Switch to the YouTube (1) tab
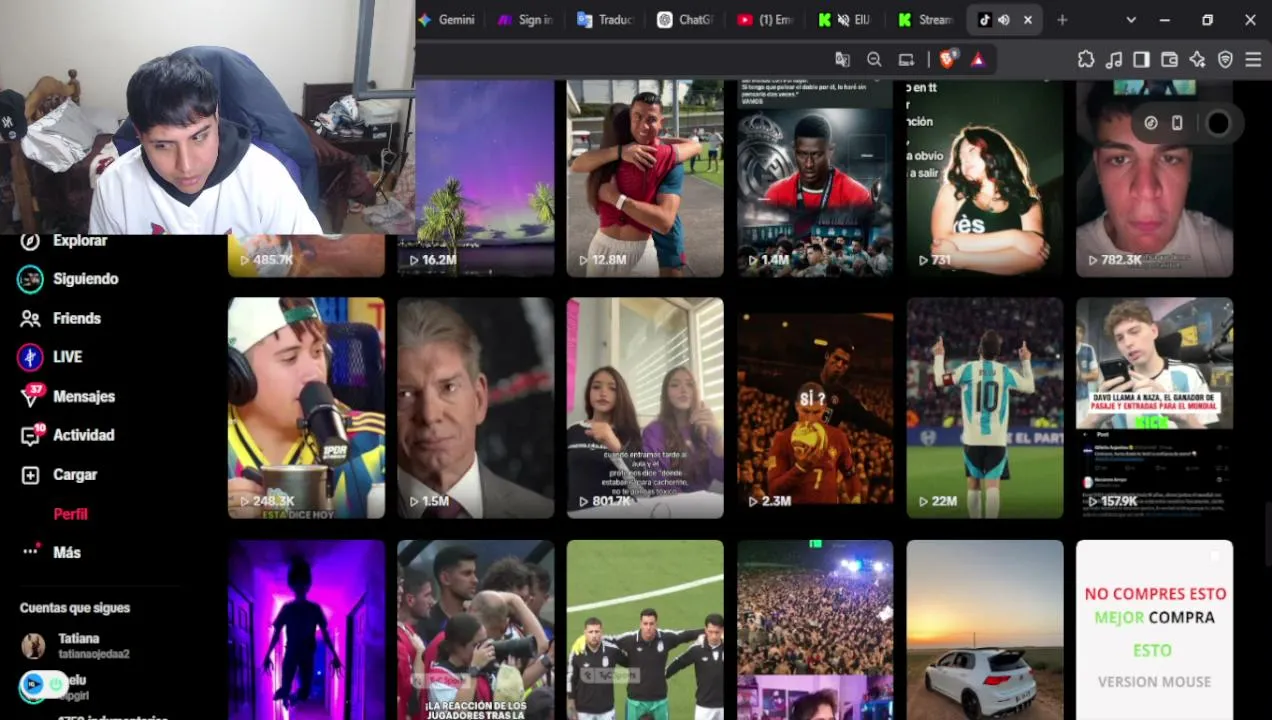1272x720 pixels. pyautogui.click(x=766, y=20)
